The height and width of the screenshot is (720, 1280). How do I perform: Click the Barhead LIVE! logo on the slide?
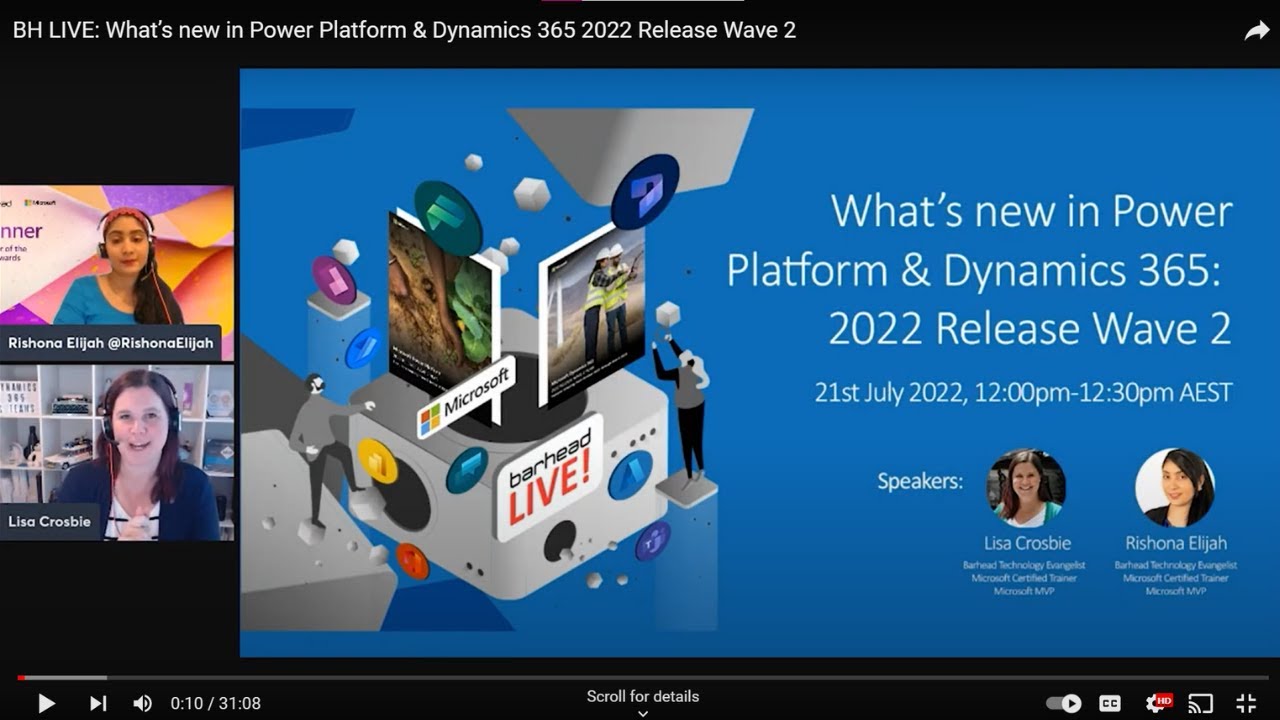click(549, 477)
